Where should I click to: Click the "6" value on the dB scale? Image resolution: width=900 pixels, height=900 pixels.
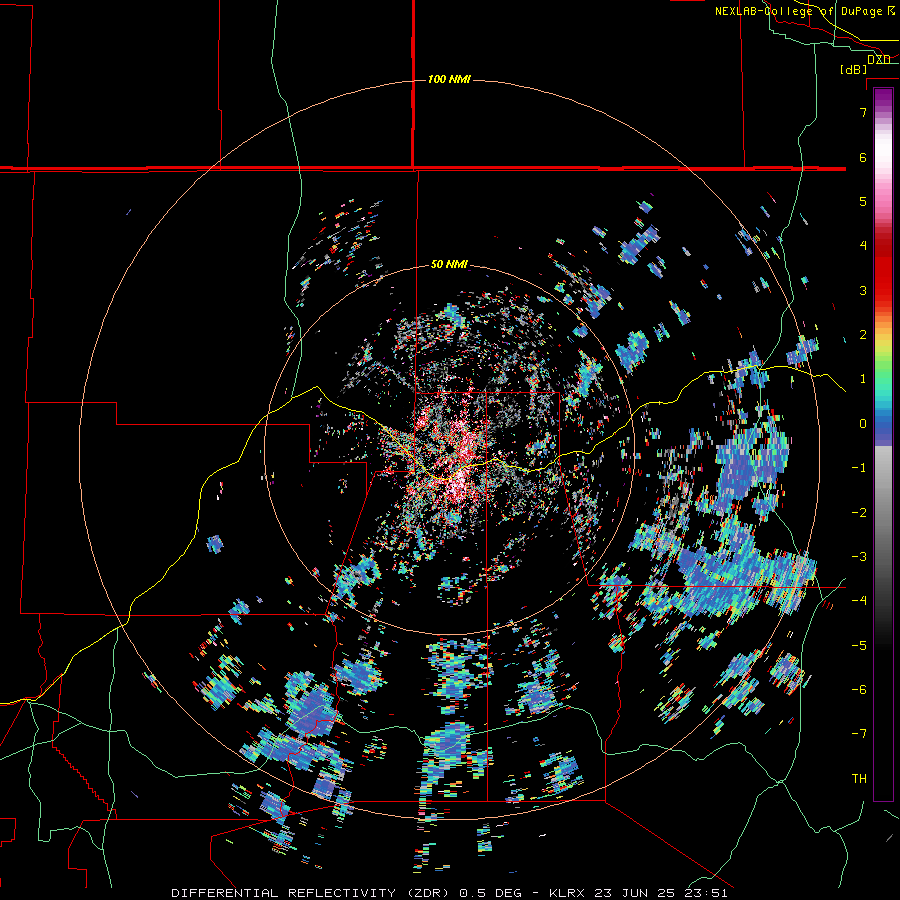point(863,157)
